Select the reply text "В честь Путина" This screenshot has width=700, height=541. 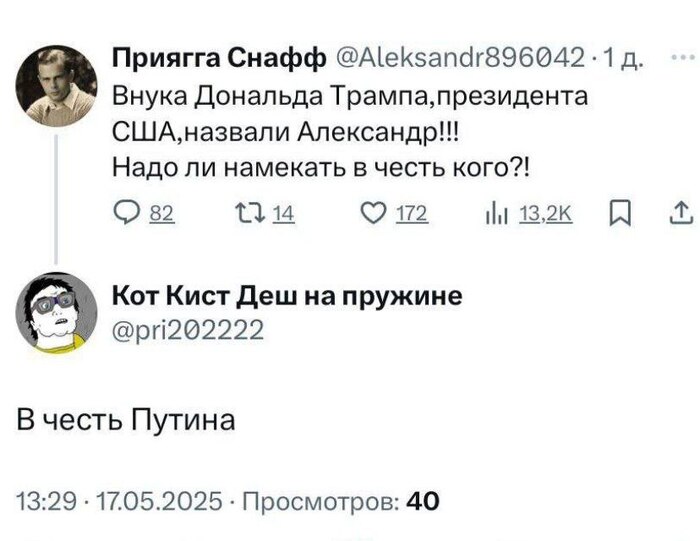point(127,421)
